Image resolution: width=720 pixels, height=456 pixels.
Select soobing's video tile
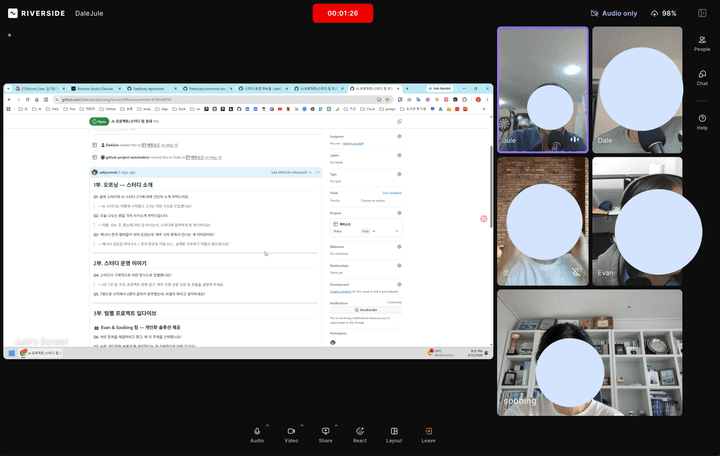tap(590, 353)
